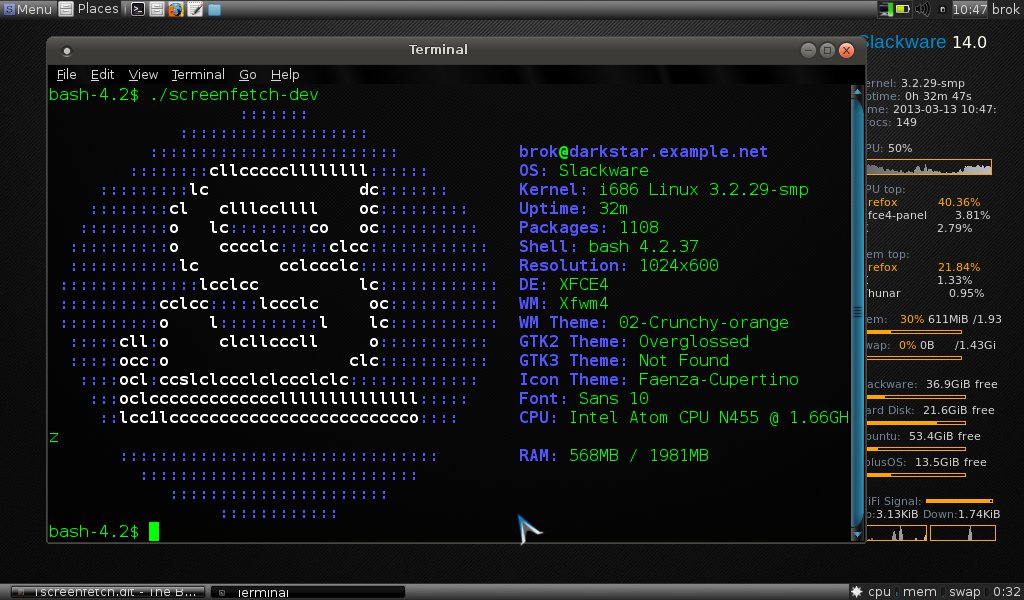Viewport: 1024px width, 600px height.
Task: Click the terminal vertical scrollbar handle
Action: coord(857,313)
